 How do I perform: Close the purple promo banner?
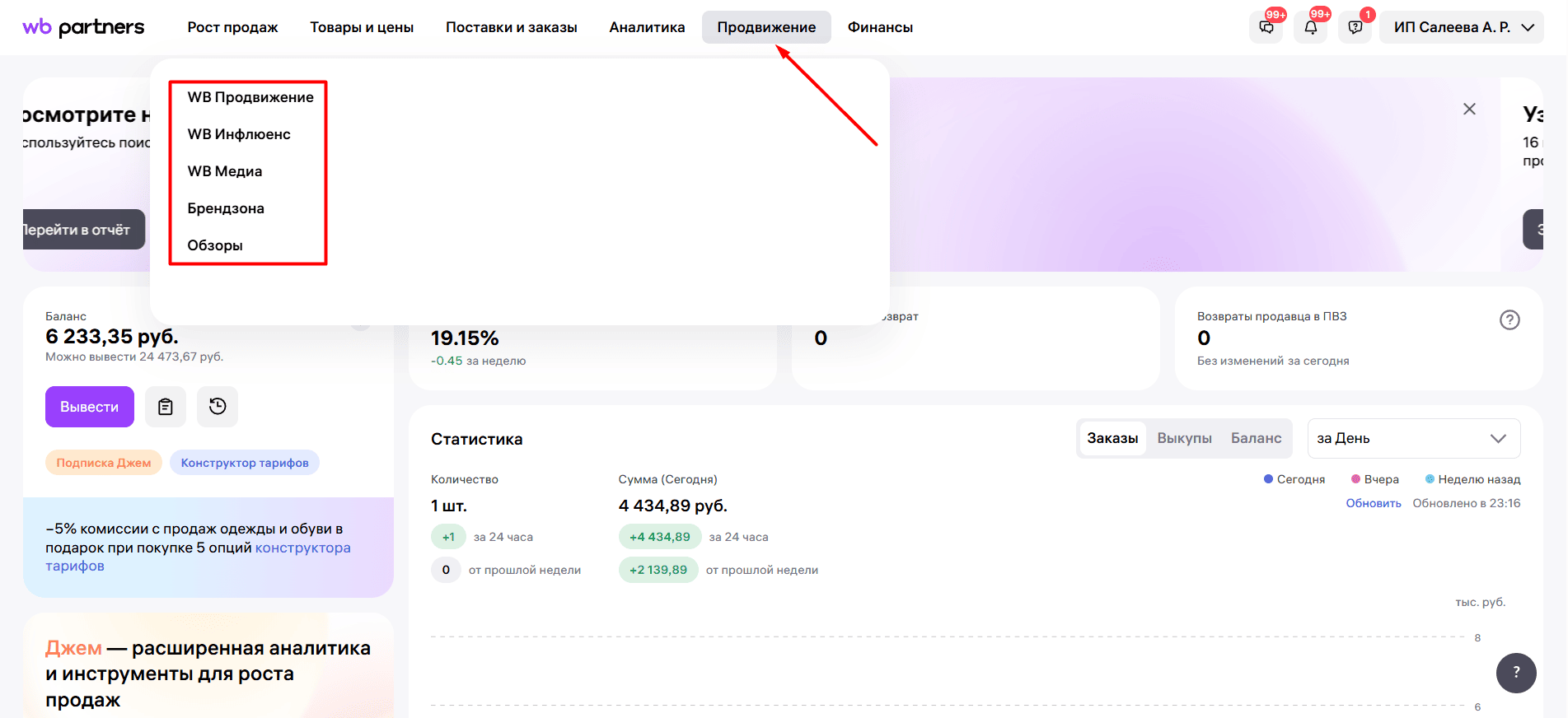pyautogui.click(x=1469, y=109)
